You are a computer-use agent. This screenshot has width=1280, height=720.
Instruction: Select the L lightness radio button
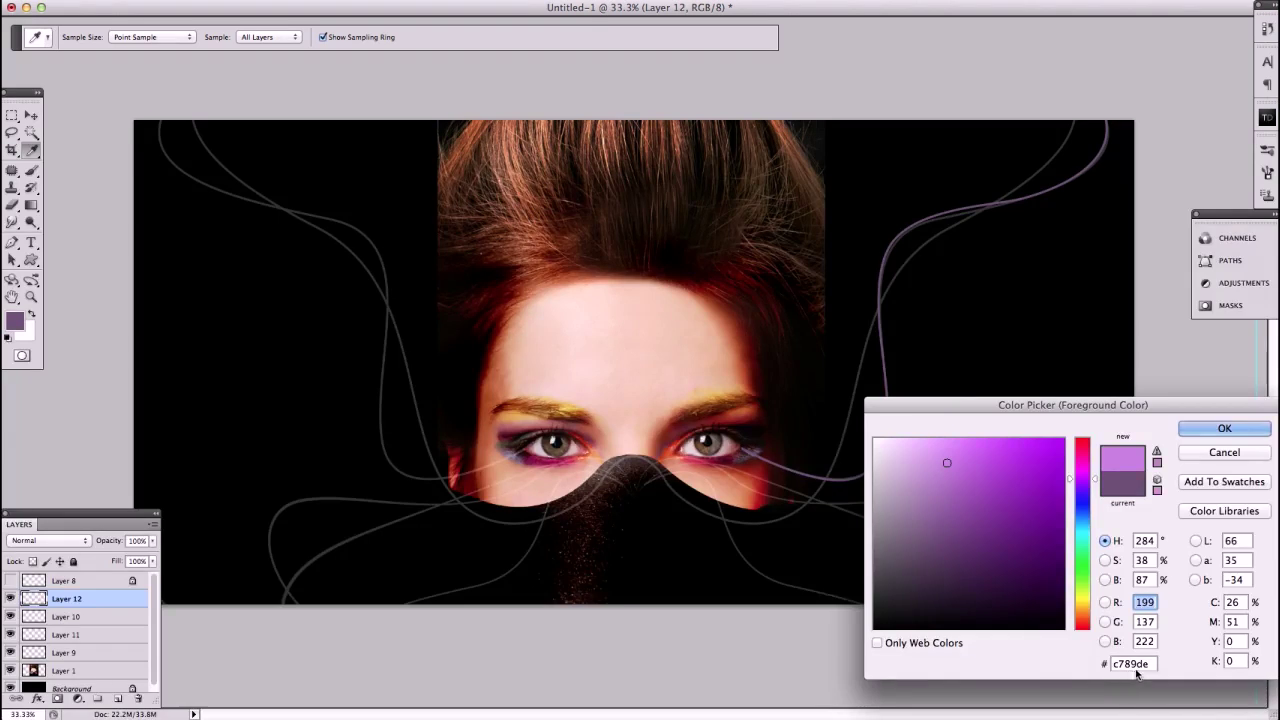1196,541
